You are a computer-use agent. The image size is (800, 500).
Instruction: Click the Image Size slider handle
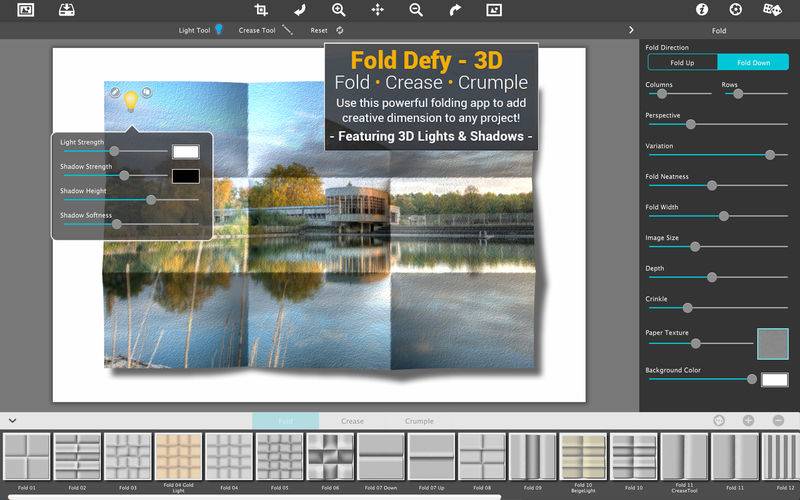coord(695,247)
